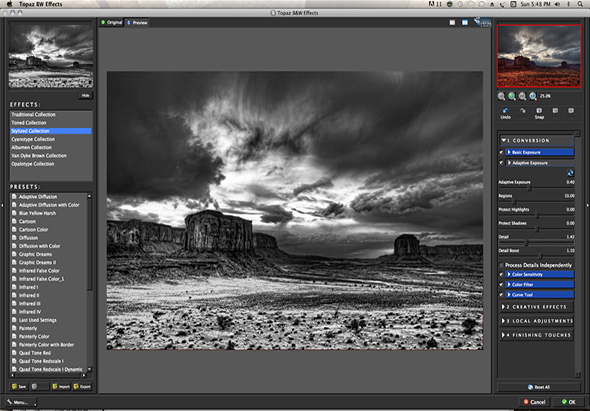
Task: Click the Undo arrow icon
Action: click(x=505, y=111)
